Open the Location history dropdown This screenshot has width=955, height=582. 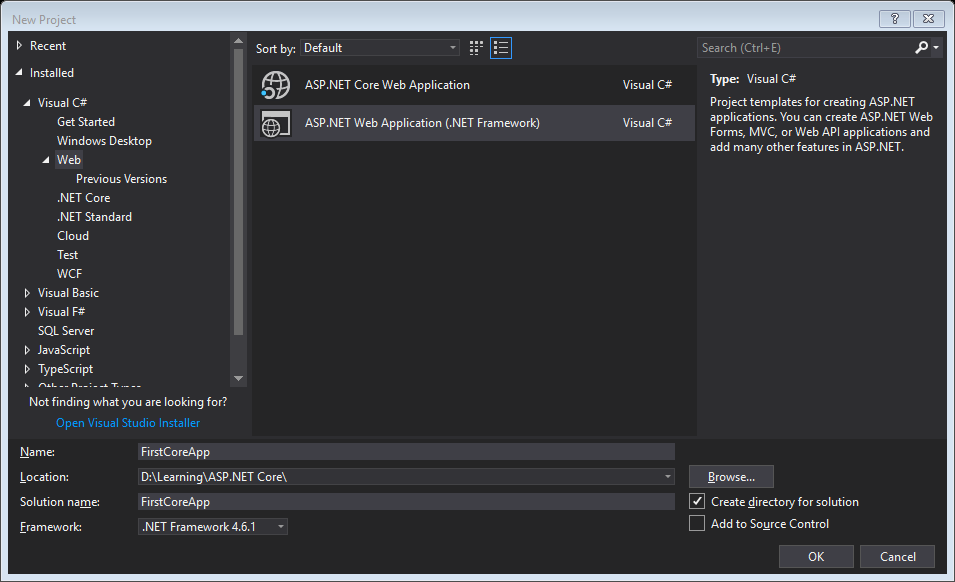[667, 477]
